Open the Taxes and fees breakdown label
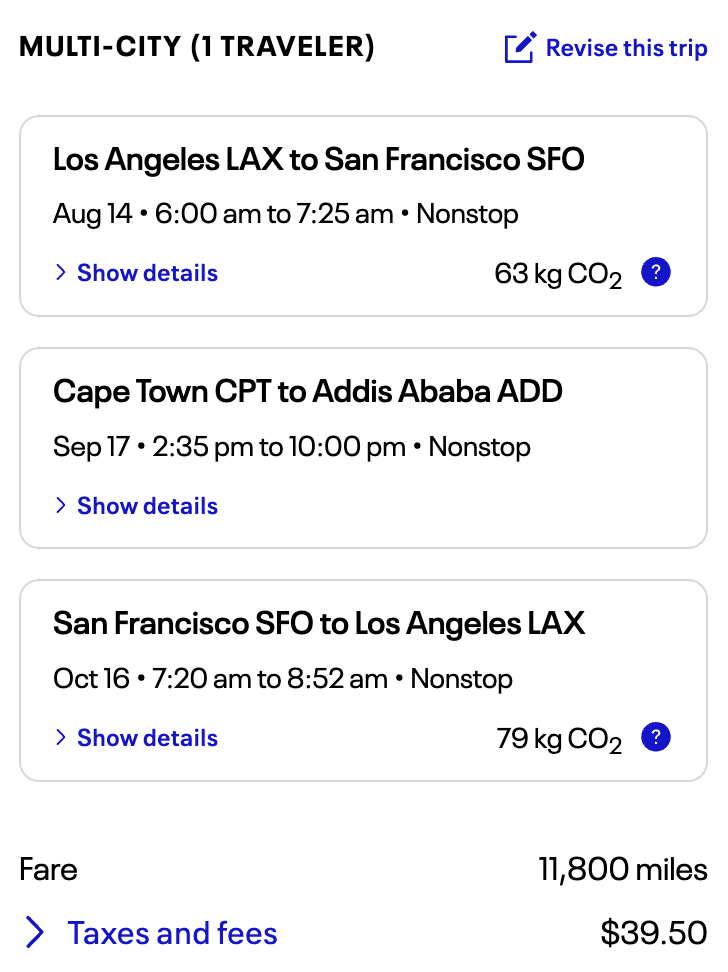728x972 pixels. point(172,933)
